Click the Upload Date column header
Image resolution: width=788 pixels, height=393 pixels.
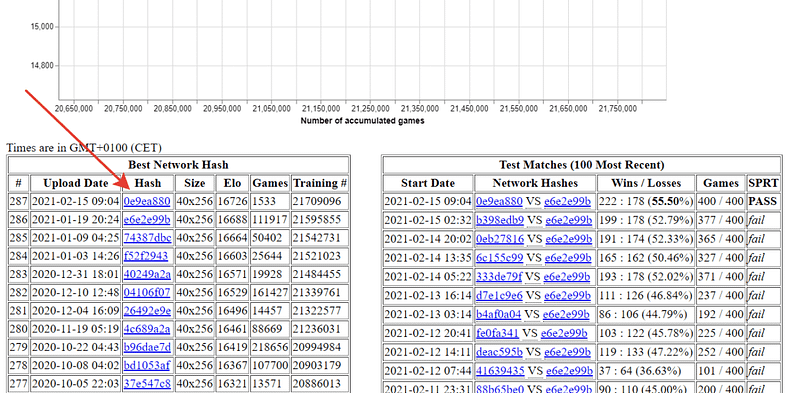click(x=75, y=183)
